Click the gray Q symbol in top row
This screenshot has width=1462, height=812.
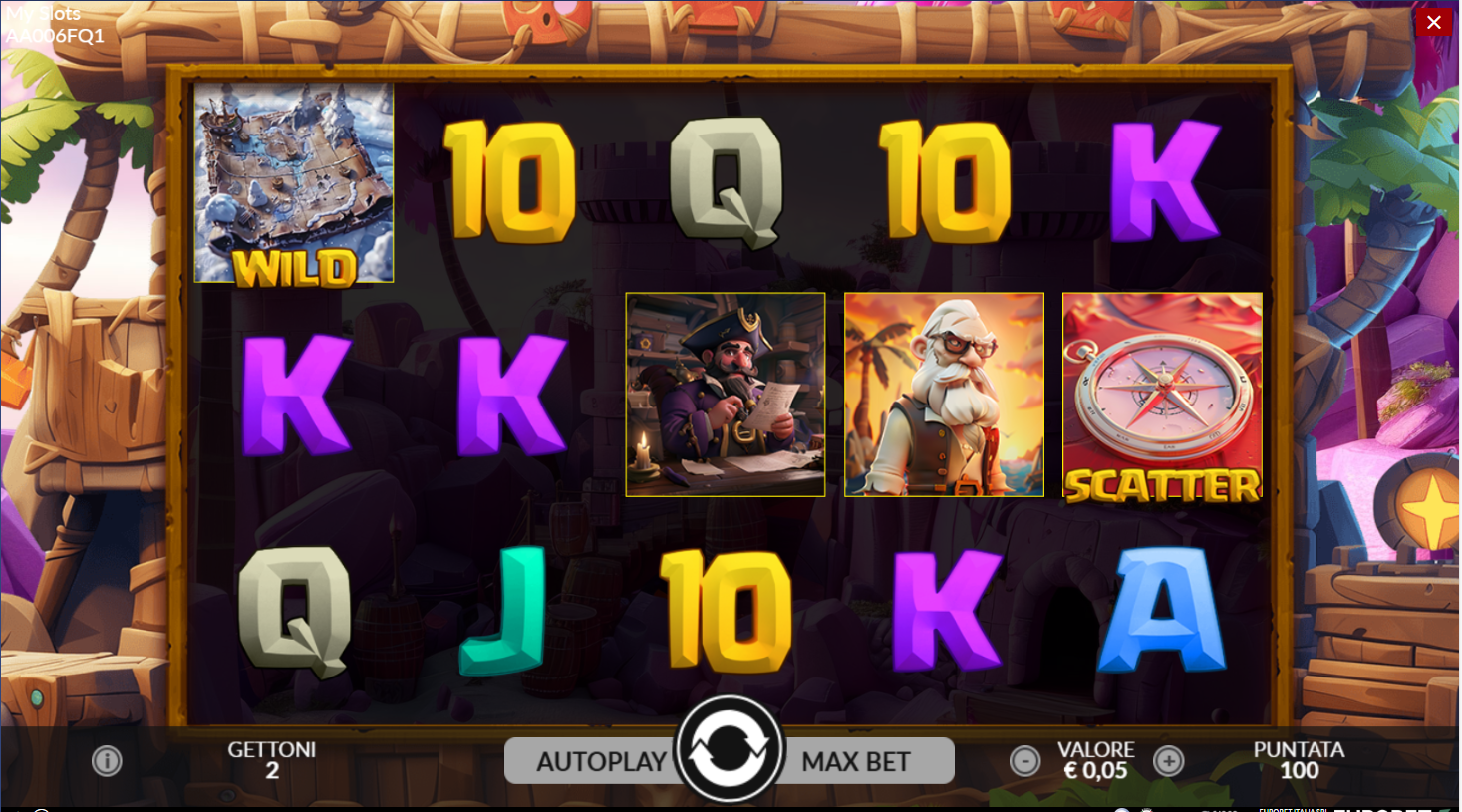tap(726, 182)
